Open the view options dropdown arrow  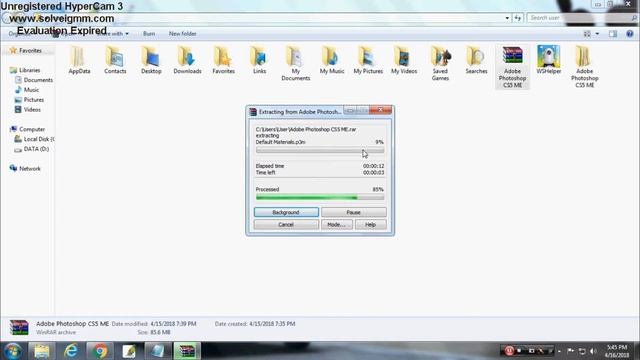tap(597, 34)
